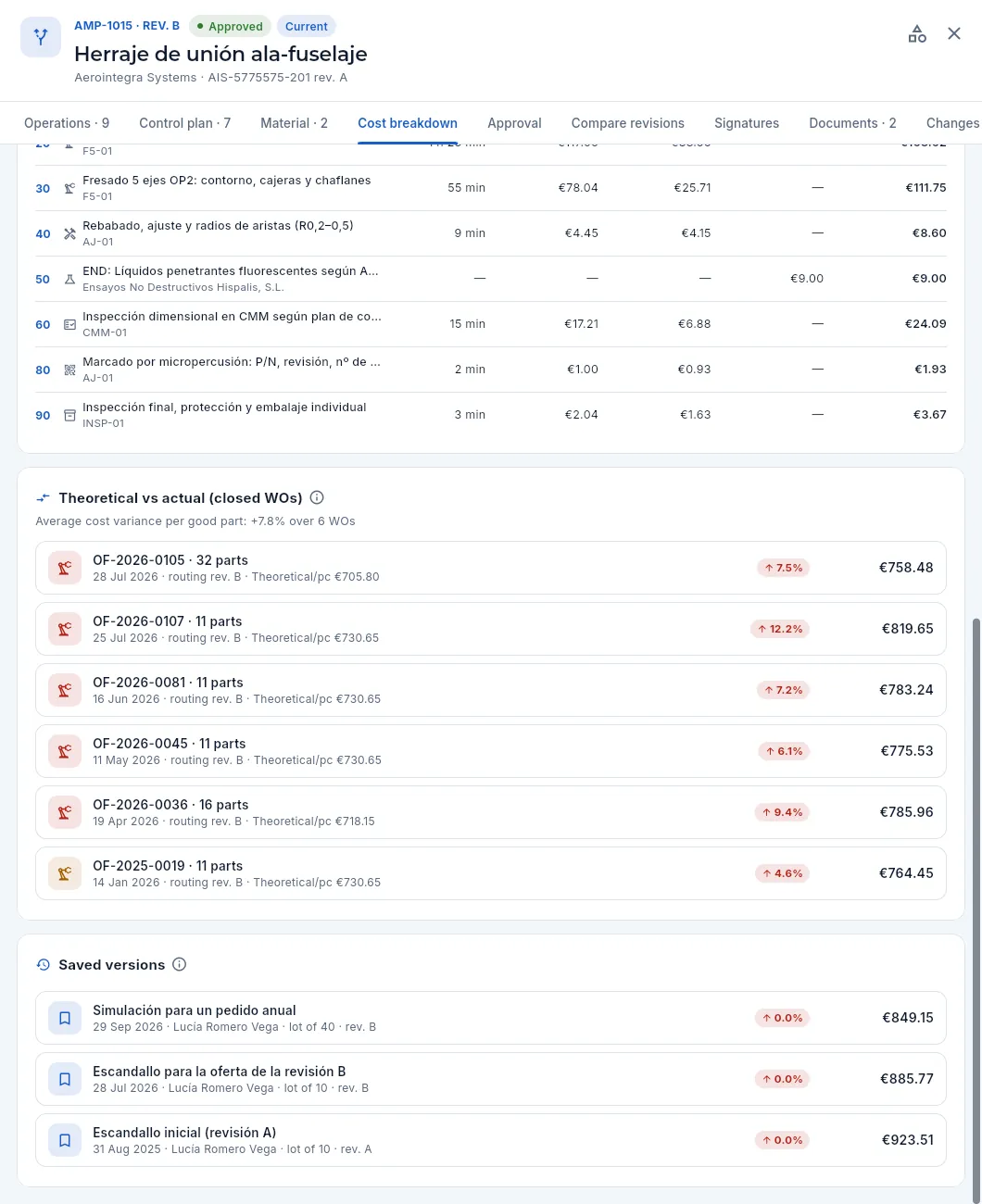Open the Signatures tab

point(747,123)
